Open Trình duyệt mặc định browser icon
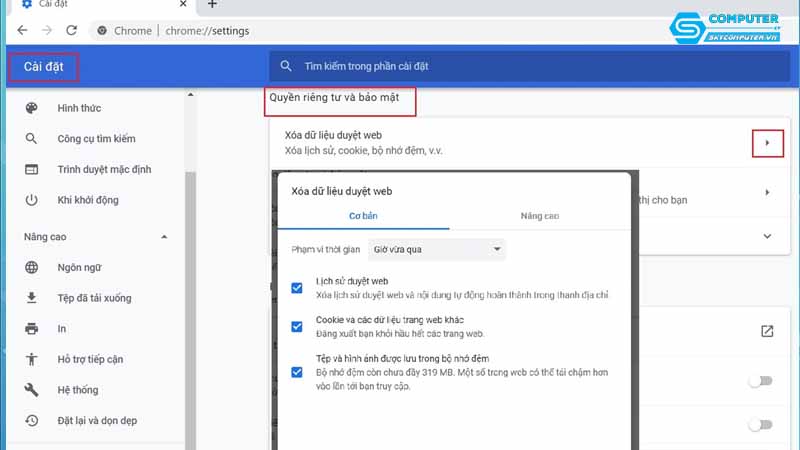 pos(31,169)
